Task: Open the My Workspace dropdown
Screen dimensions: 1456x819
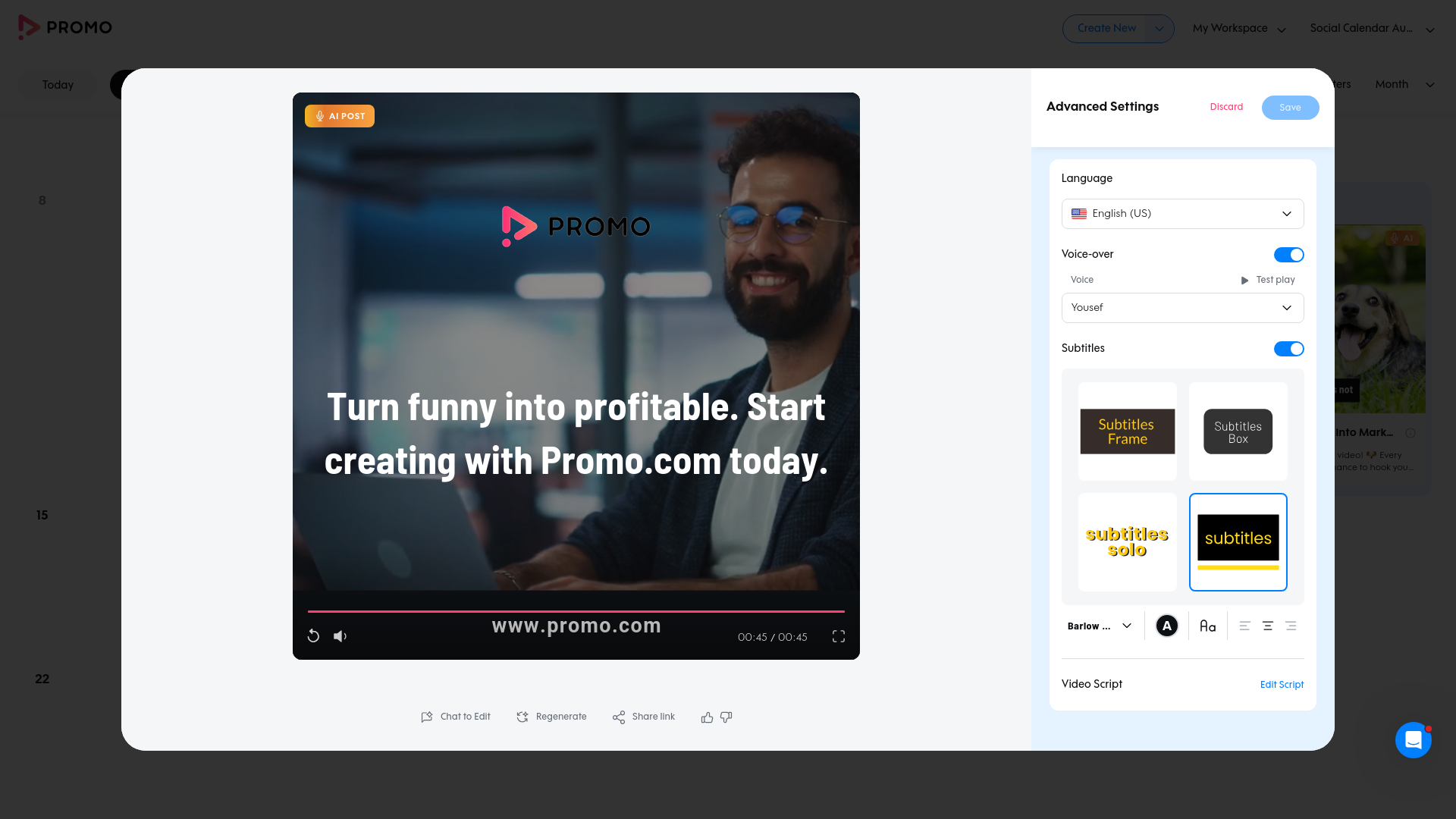Action: 1239,29
